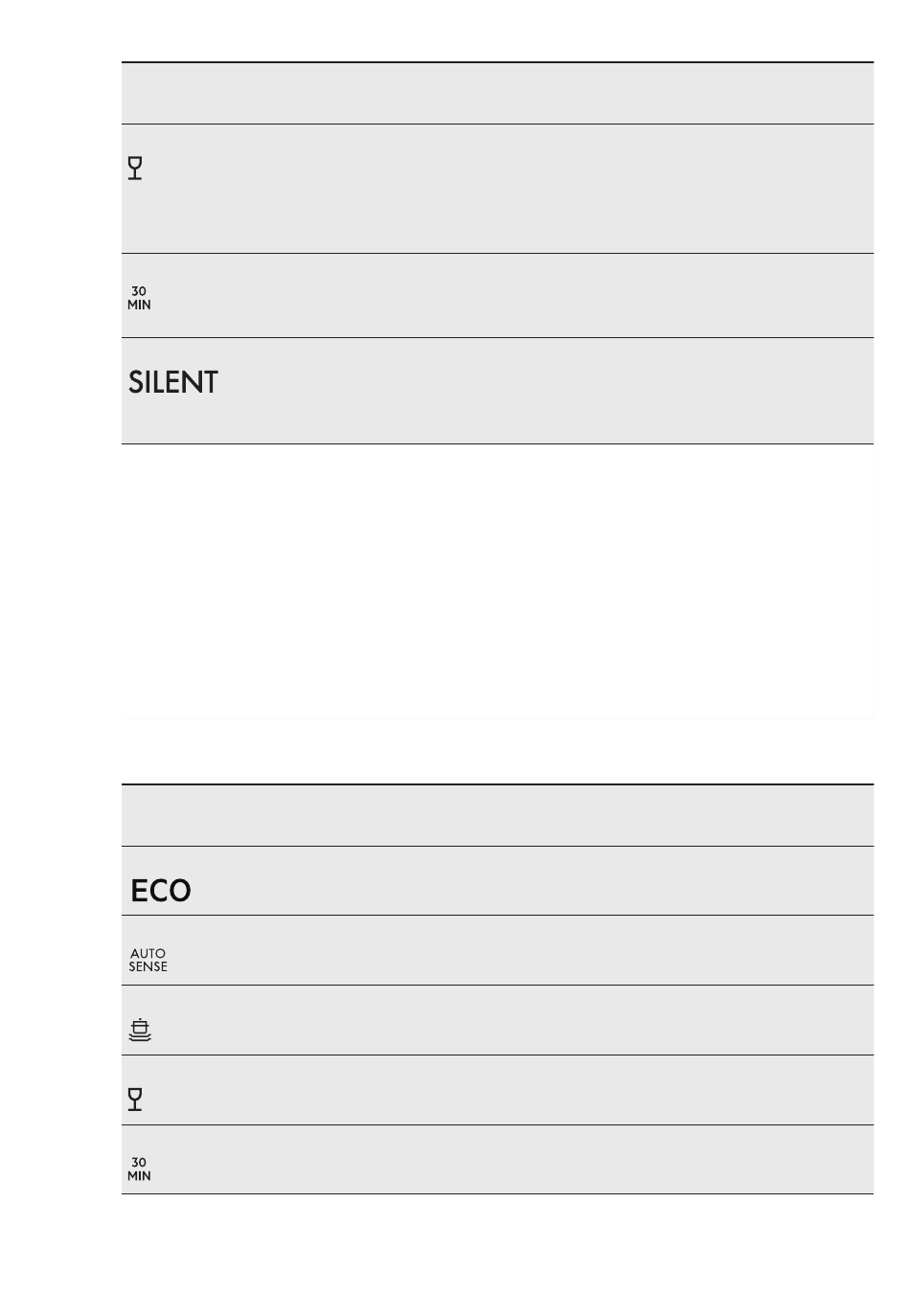Click the 30 MIN icon directly above SILENT

139,298
